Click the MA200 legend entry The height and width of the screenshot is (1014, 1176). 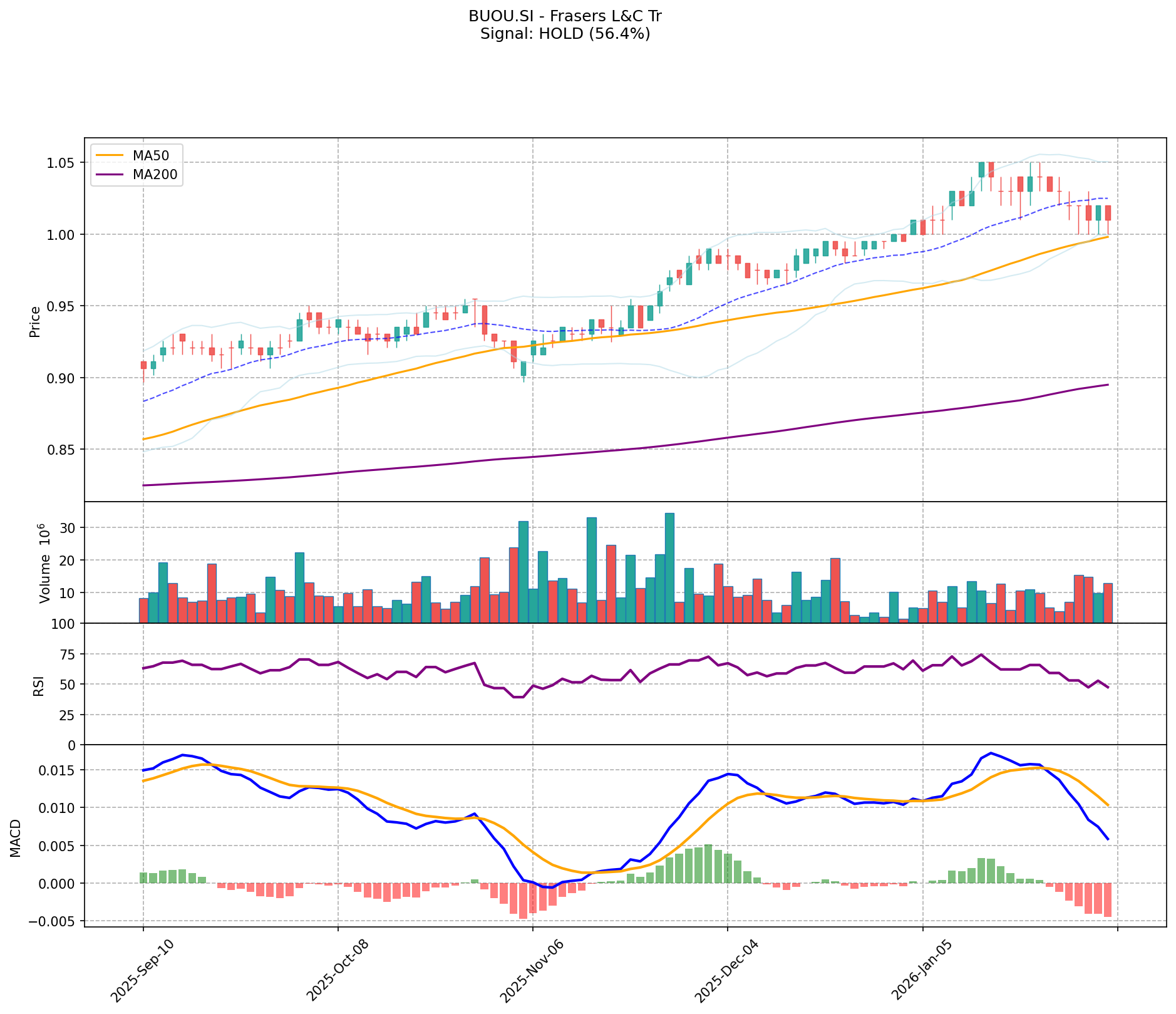pos(155,175)
